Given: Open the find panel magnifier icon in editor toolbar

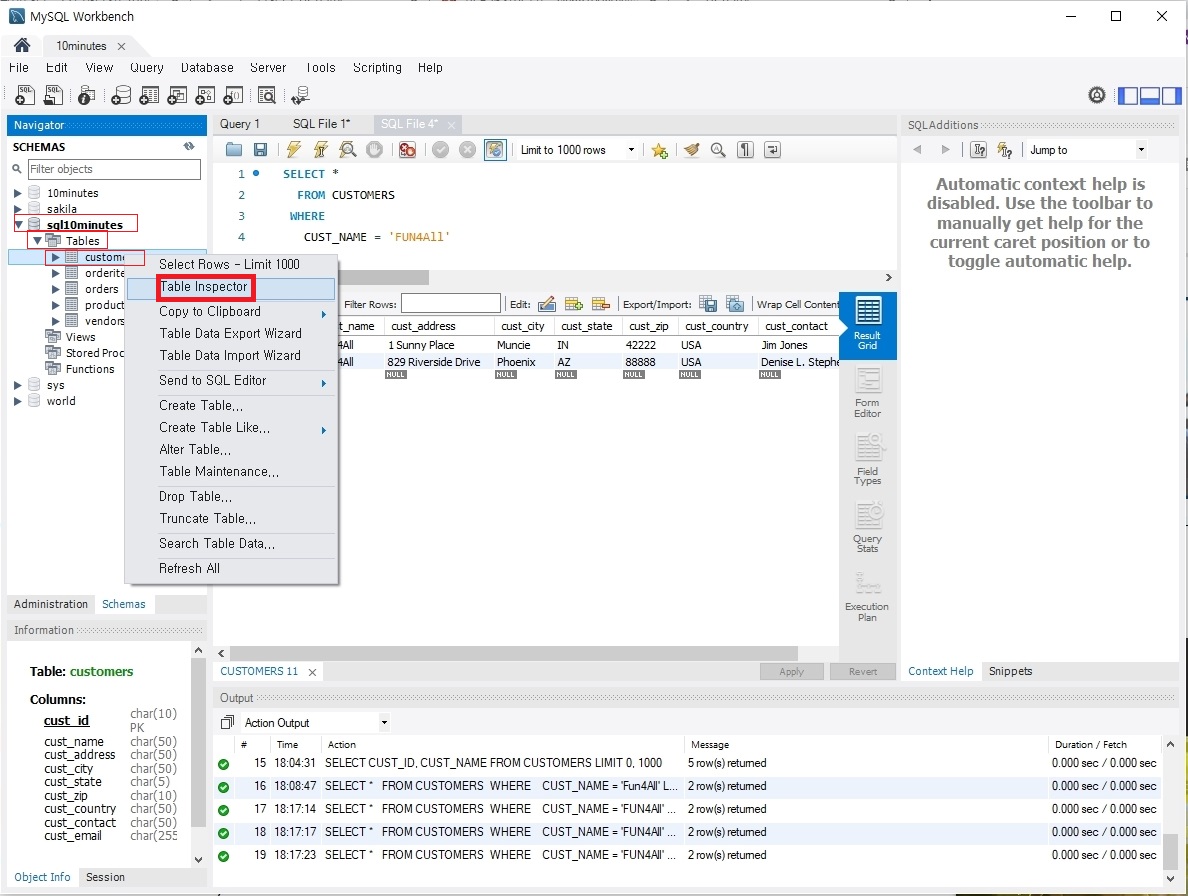Looking at the screenshot, I should pyautogui.click(x=718, y=150).
